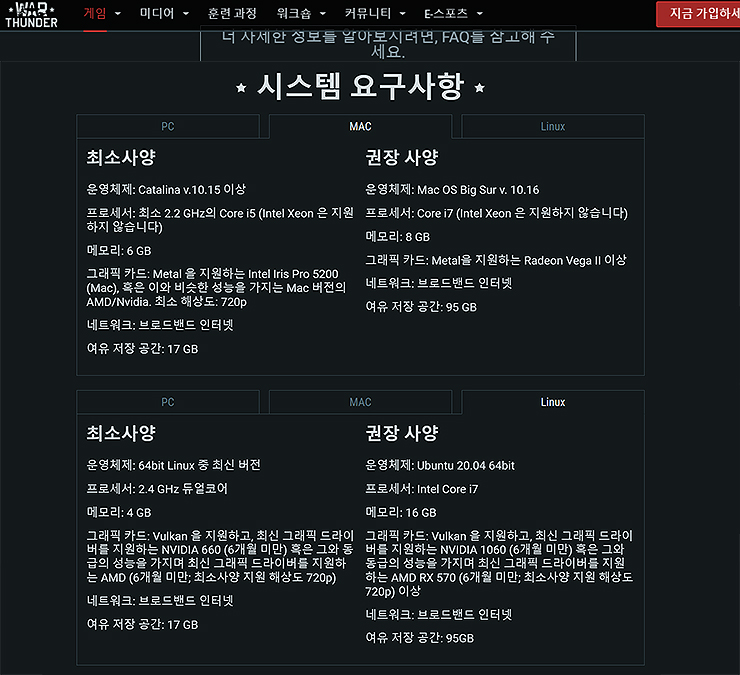Click the War Thunder logo
Viewport: 740px width, 675px height.
[31, 15]
